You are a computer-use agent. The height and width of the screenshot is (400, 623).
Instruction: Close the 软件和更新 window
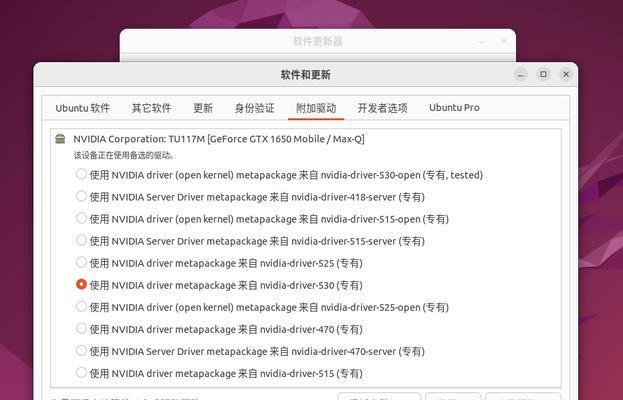[x=566, y=74]
